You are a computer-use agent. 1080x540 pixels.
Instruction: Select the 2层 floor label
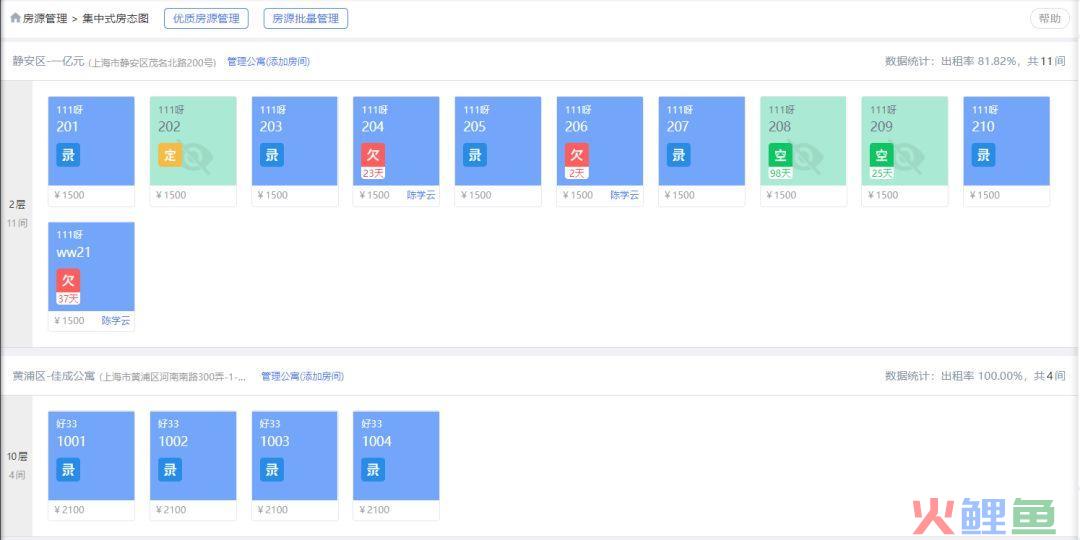(17, 205)
